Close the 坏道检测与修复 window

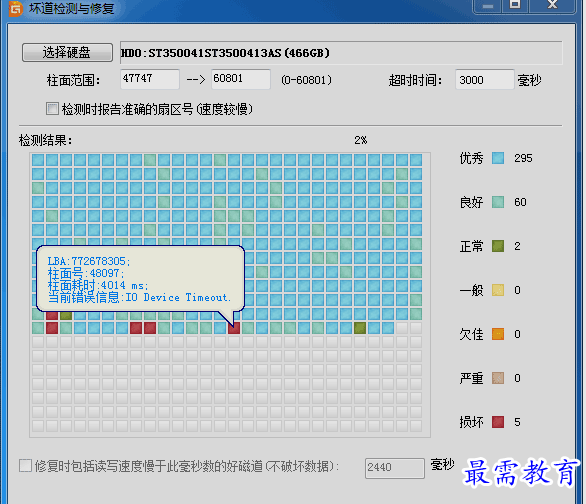552,6
